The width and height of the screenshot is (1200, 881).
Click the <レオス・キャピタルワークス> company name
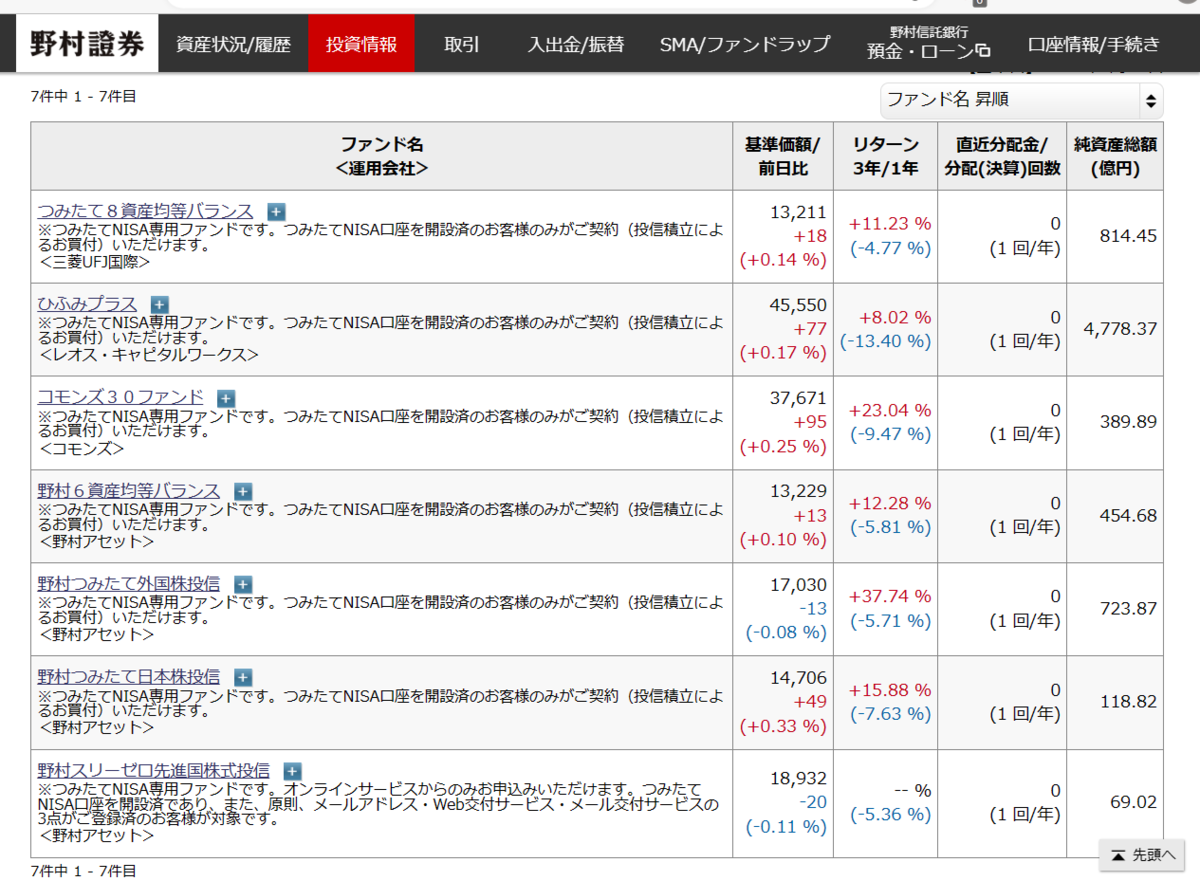click(148, 355)
